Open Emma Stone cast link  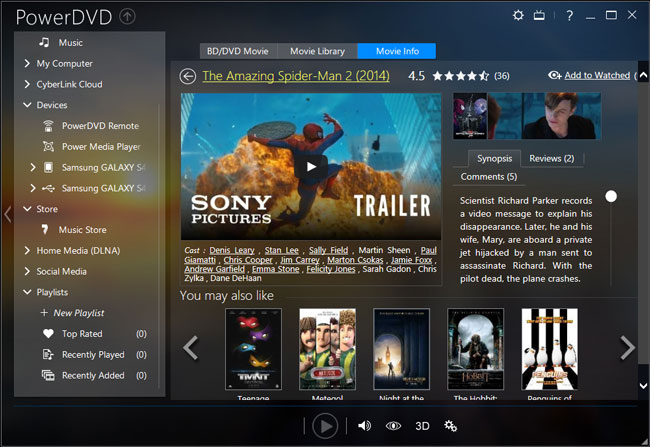[x=276, y=269]
